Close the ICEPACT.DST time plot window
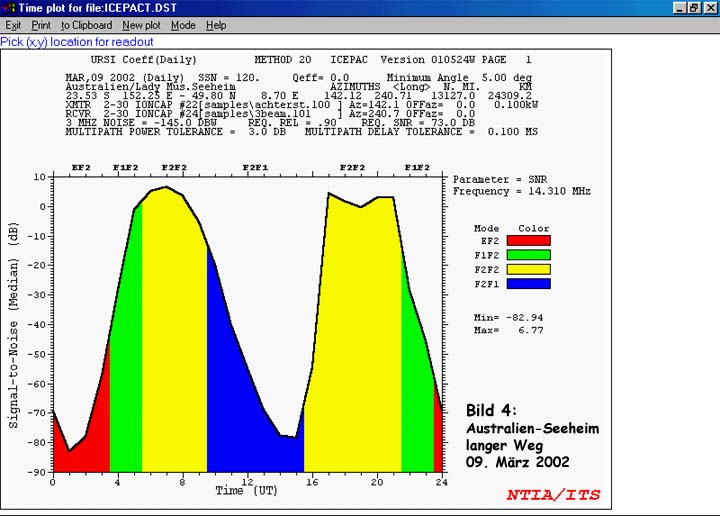This screenshot has height=516, width=720. pos(709,8)
